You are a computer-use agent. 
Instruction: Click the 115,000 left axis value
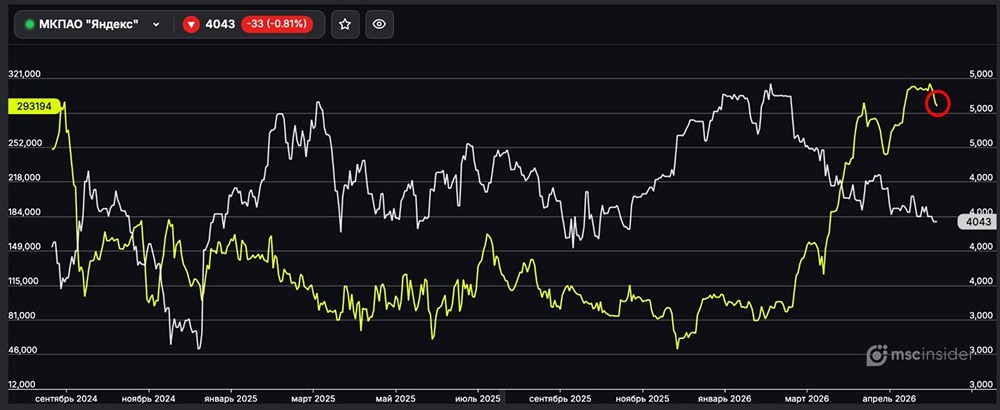point(24,281)
